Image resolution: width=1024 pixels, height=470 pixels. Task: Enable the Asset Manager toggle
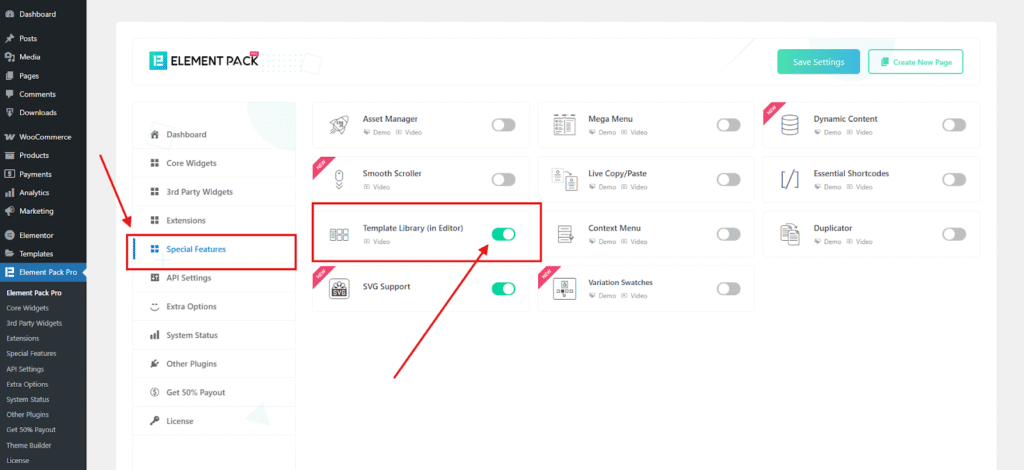(x=504, y=125)
